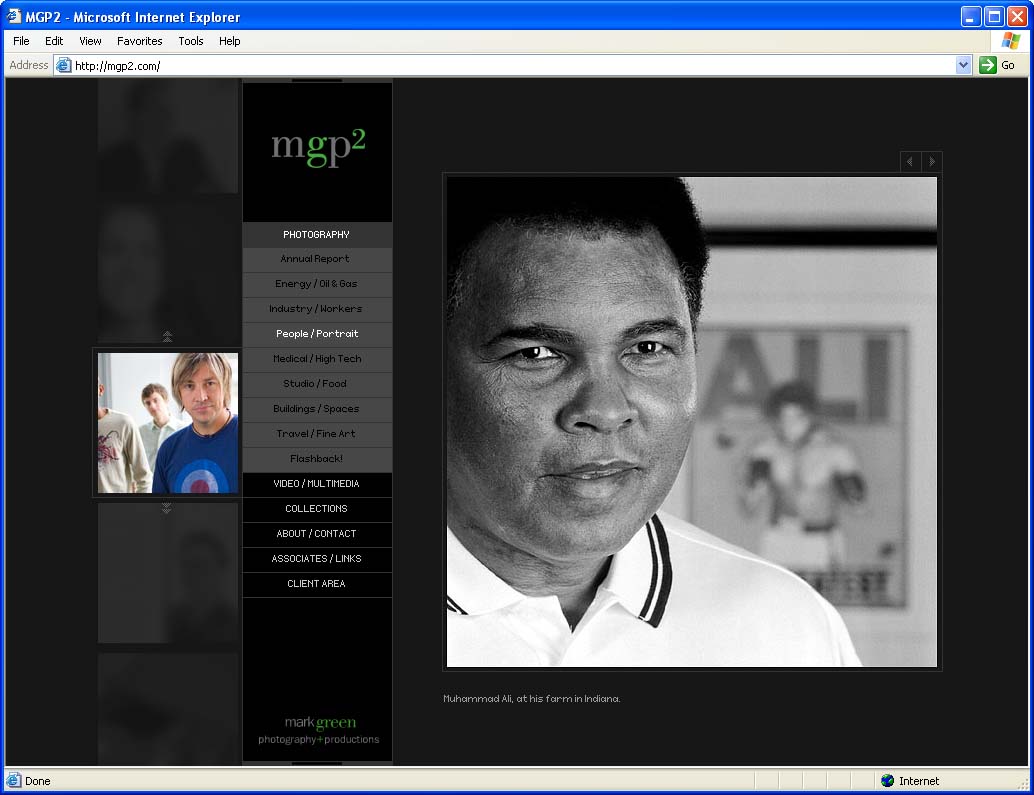Go to About / Contact page

tap(316, 534)
